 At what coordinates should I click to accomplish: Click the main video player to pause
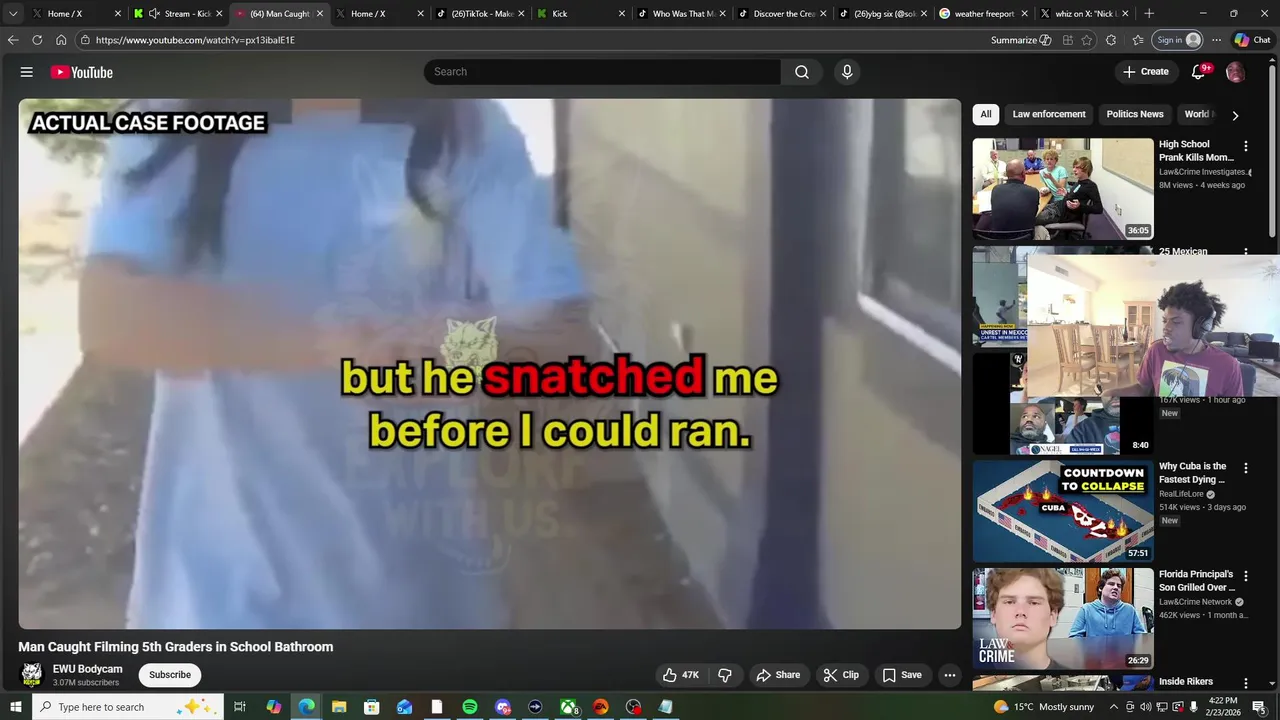(489, 364)
